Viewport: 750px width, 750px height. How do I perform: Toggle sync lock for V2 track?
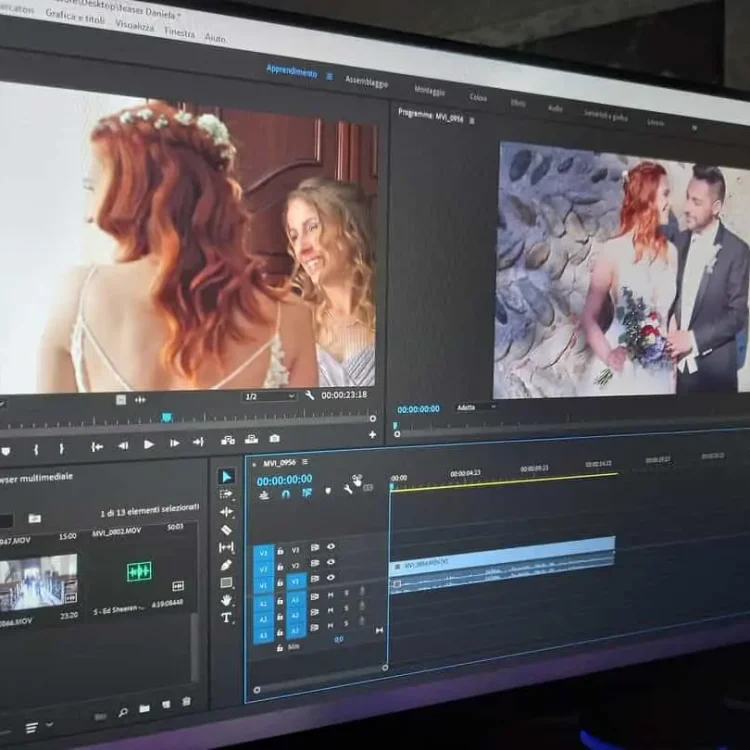[315, 563]
